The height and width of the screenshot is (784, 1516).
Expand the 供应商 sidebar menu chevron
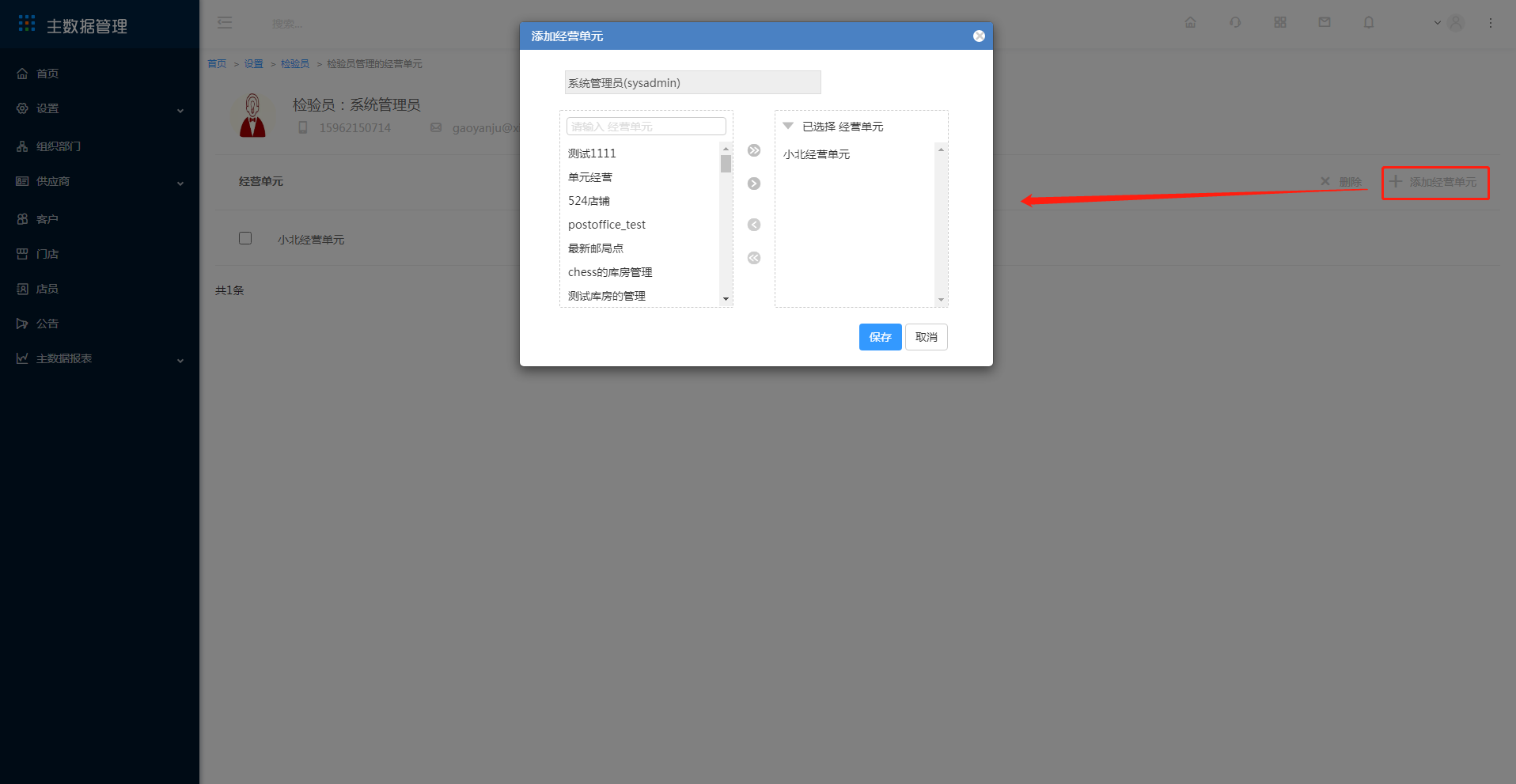pyautogui.click(x=180, y=183)
